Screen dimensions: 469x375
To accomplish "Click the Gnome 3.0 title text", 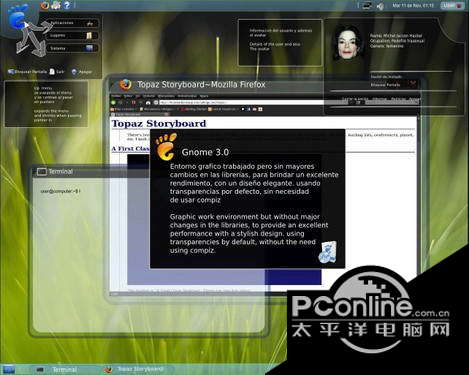I will coord(205,152).
